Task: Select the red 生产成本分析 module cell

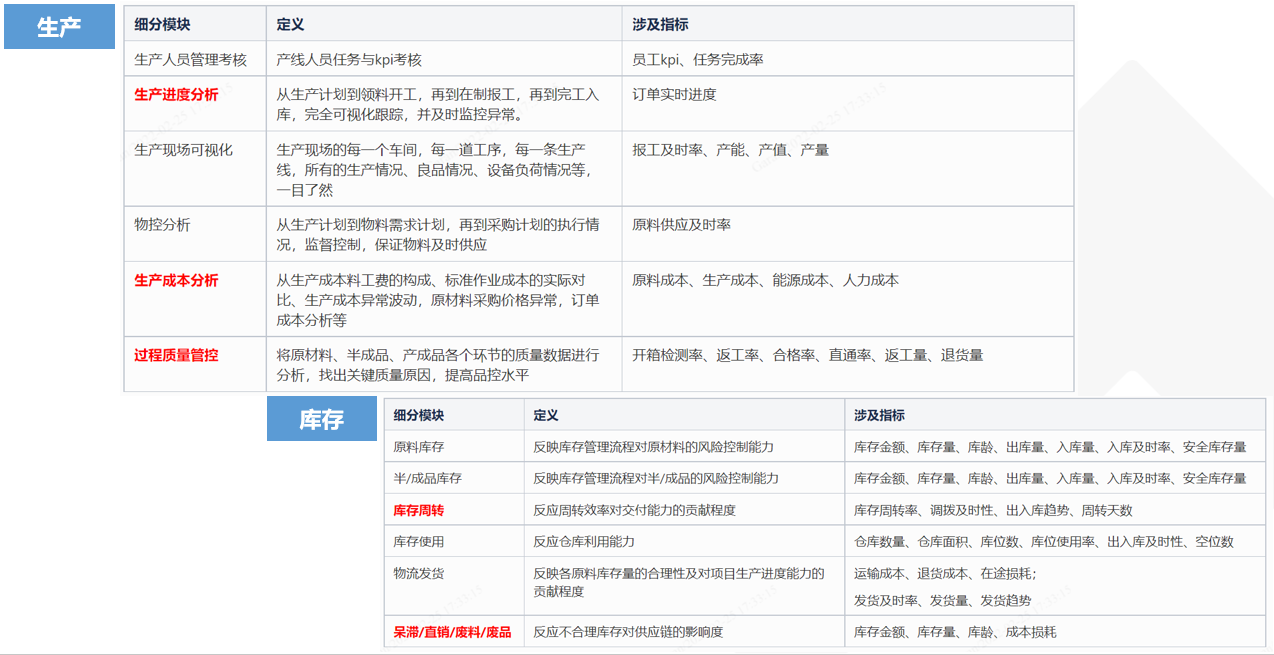Action: (176, 281)
